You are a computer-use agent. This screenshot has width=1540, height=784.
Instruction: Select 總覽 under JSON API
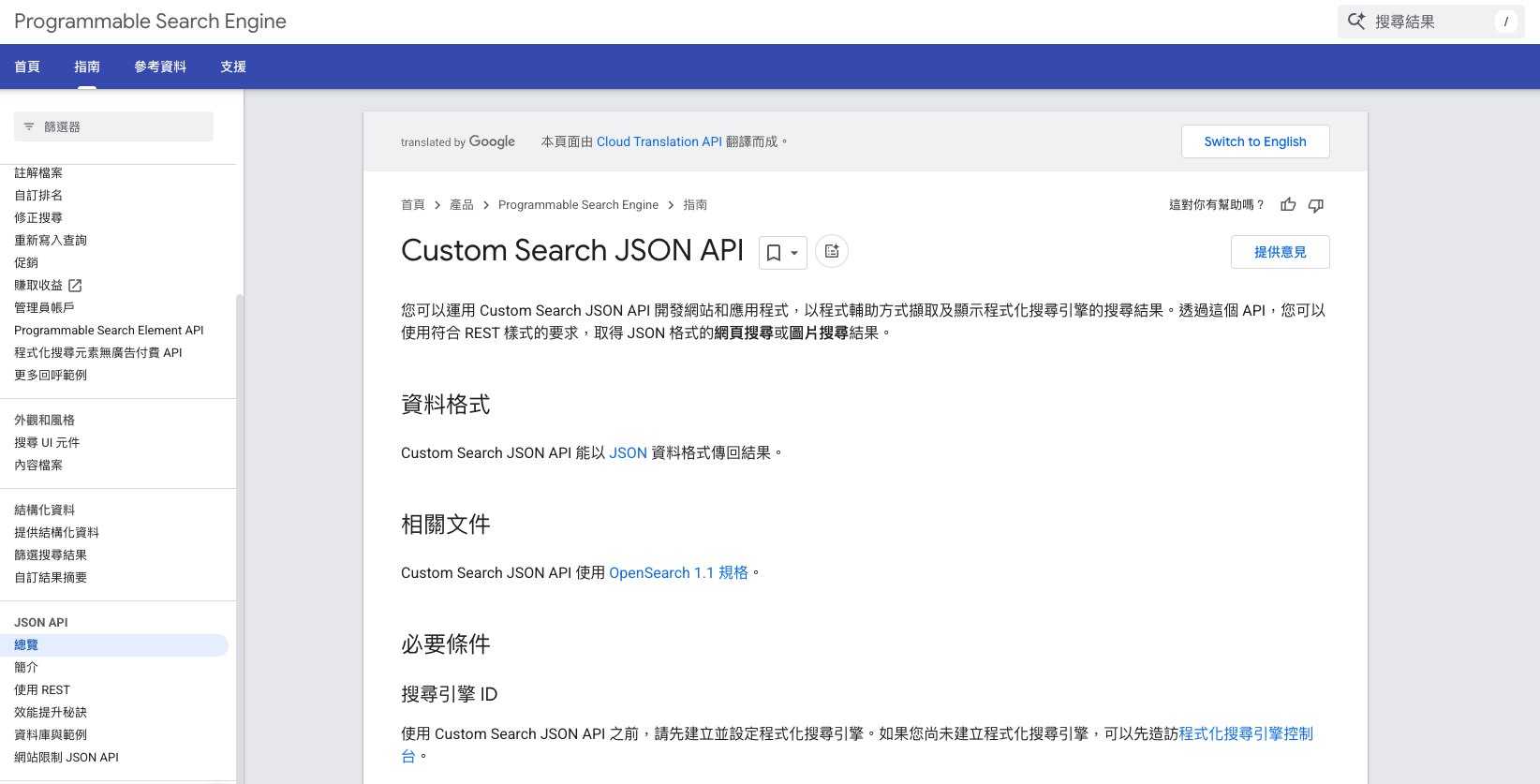114,645
